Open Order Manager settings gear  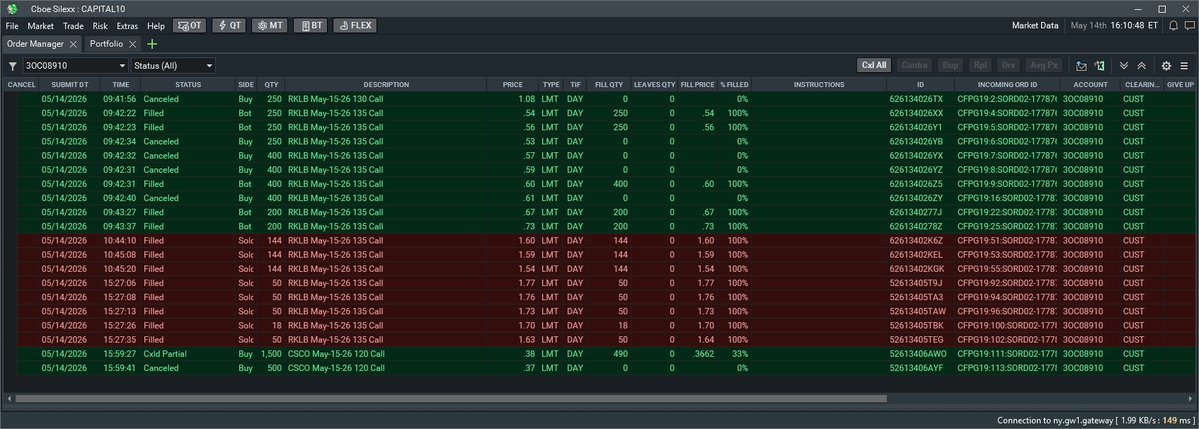coord(1166,66)
